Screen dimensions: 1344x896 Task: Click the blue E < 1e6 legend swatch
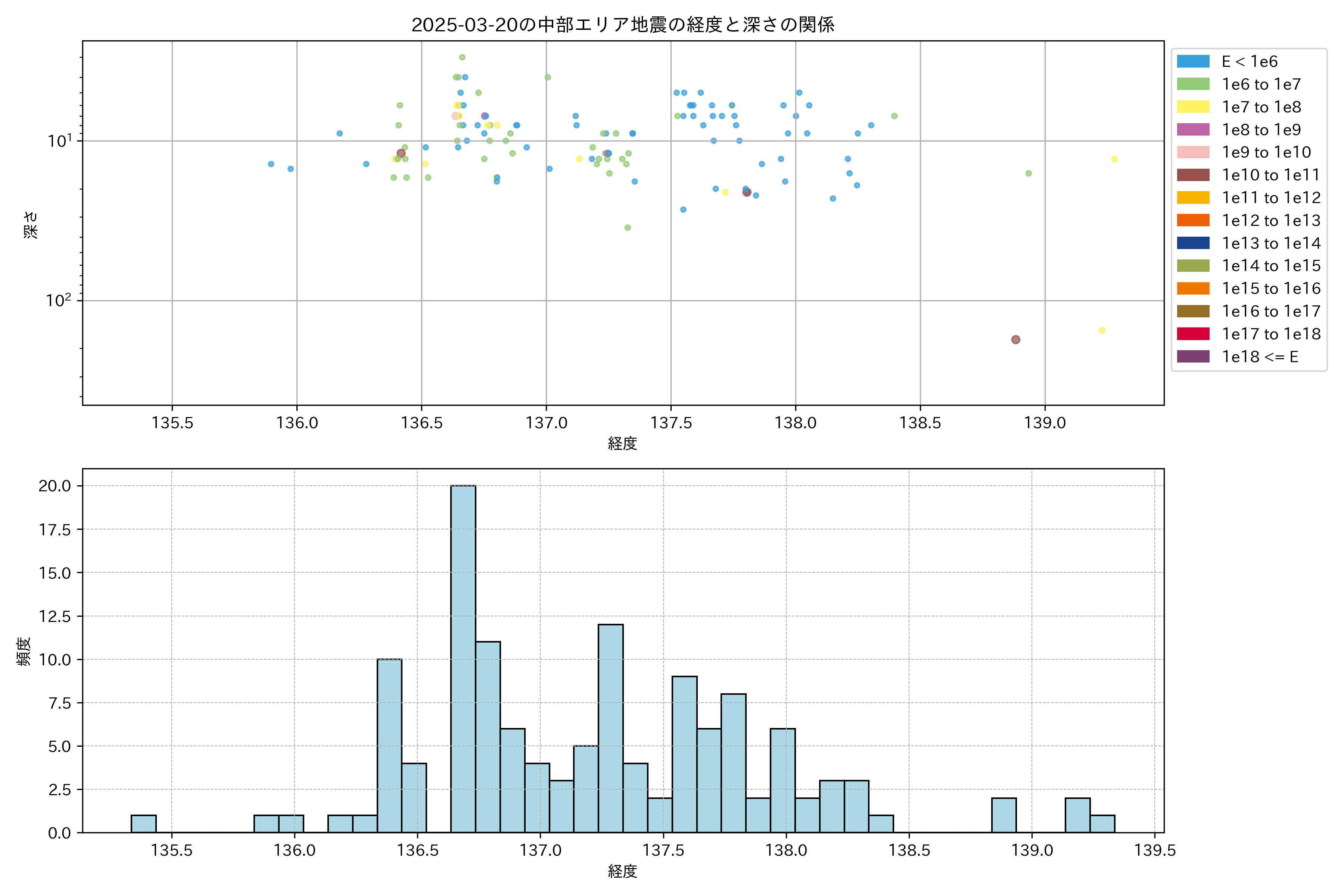(1192, 62)
